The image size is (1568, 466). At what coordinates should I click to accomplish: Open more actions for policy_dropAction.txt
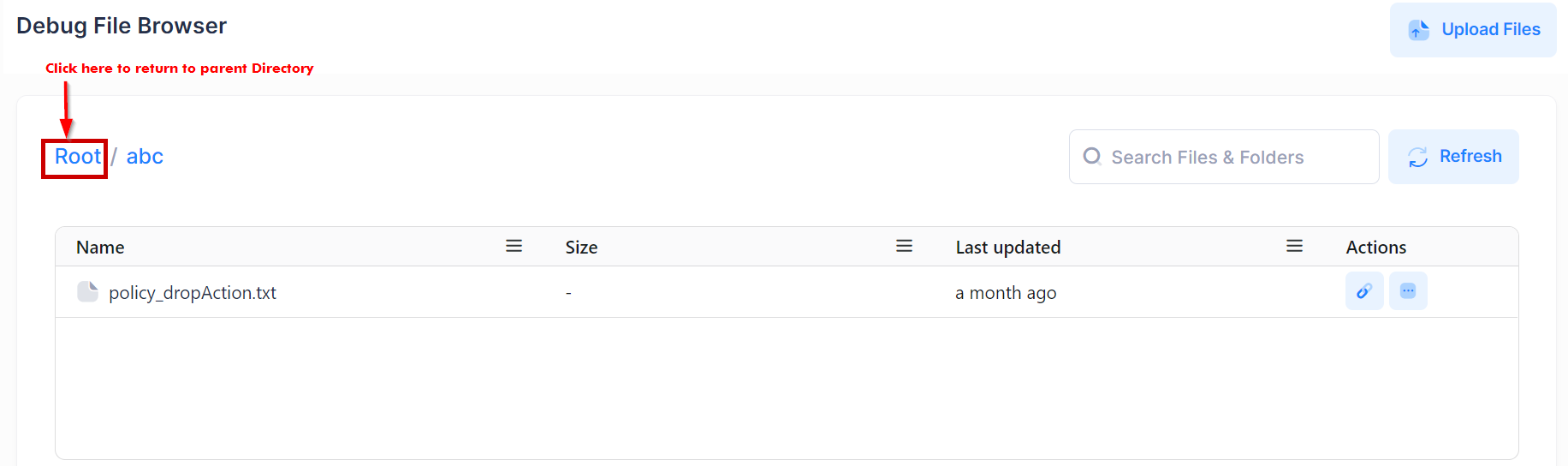tap(1408, 291)
